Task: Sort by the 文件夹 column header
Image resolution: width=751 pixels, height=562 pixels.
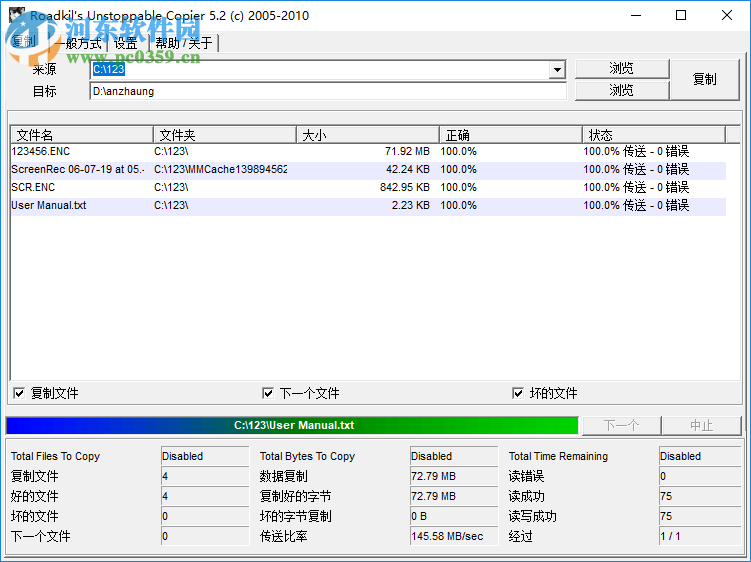Action: click(225, 135)
